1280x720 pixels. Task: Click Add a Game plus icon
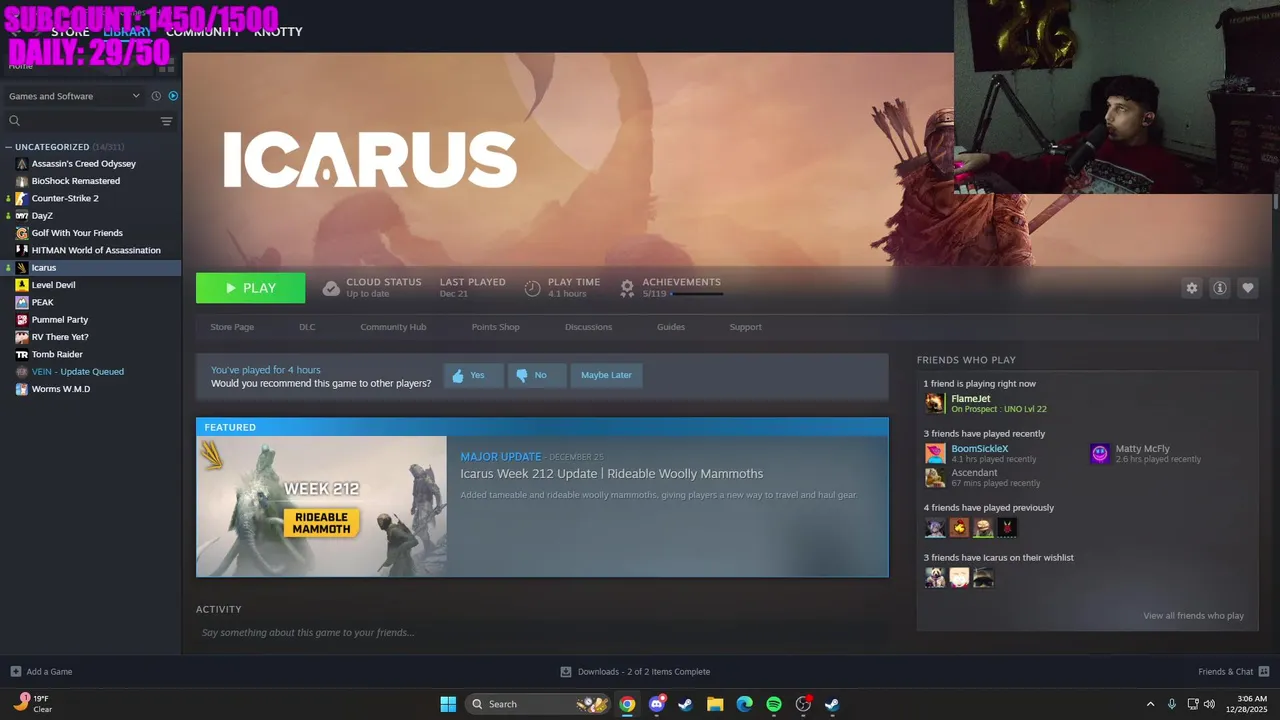(x=15, y=672)
